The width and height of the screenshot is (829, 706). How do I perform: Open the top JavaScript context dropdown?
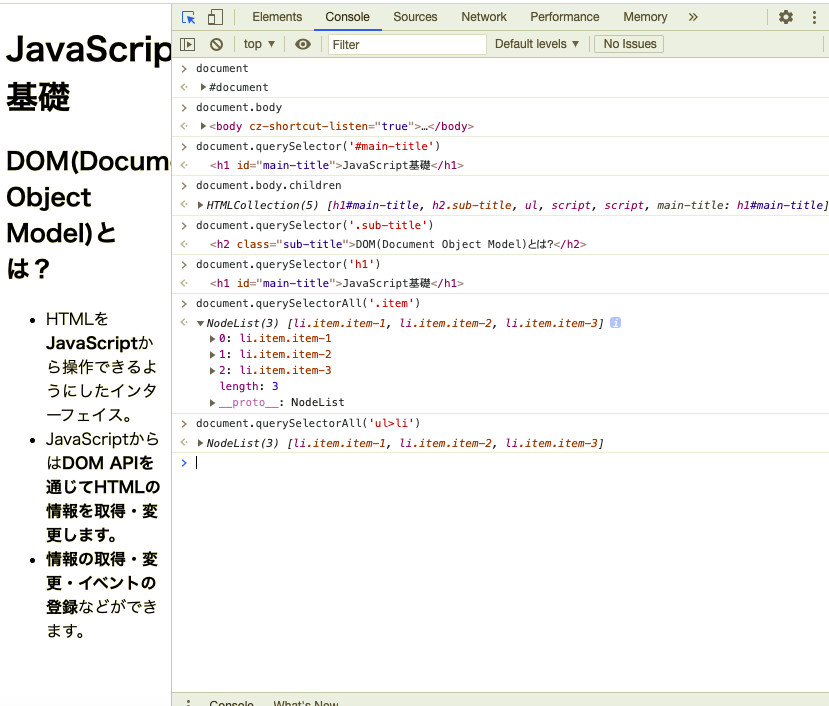click(259, 44)
